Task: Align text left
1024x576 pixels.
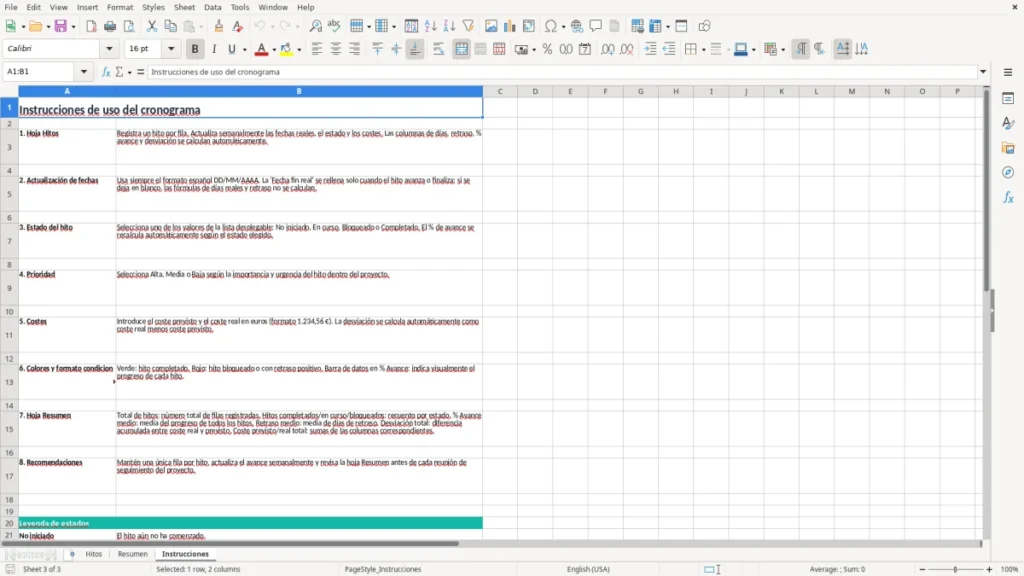Action: 317,49
